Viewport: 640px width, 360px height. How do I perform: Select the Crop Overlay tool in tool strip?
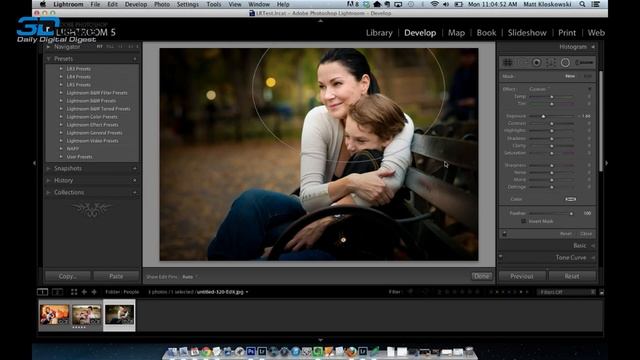[507, 62]
